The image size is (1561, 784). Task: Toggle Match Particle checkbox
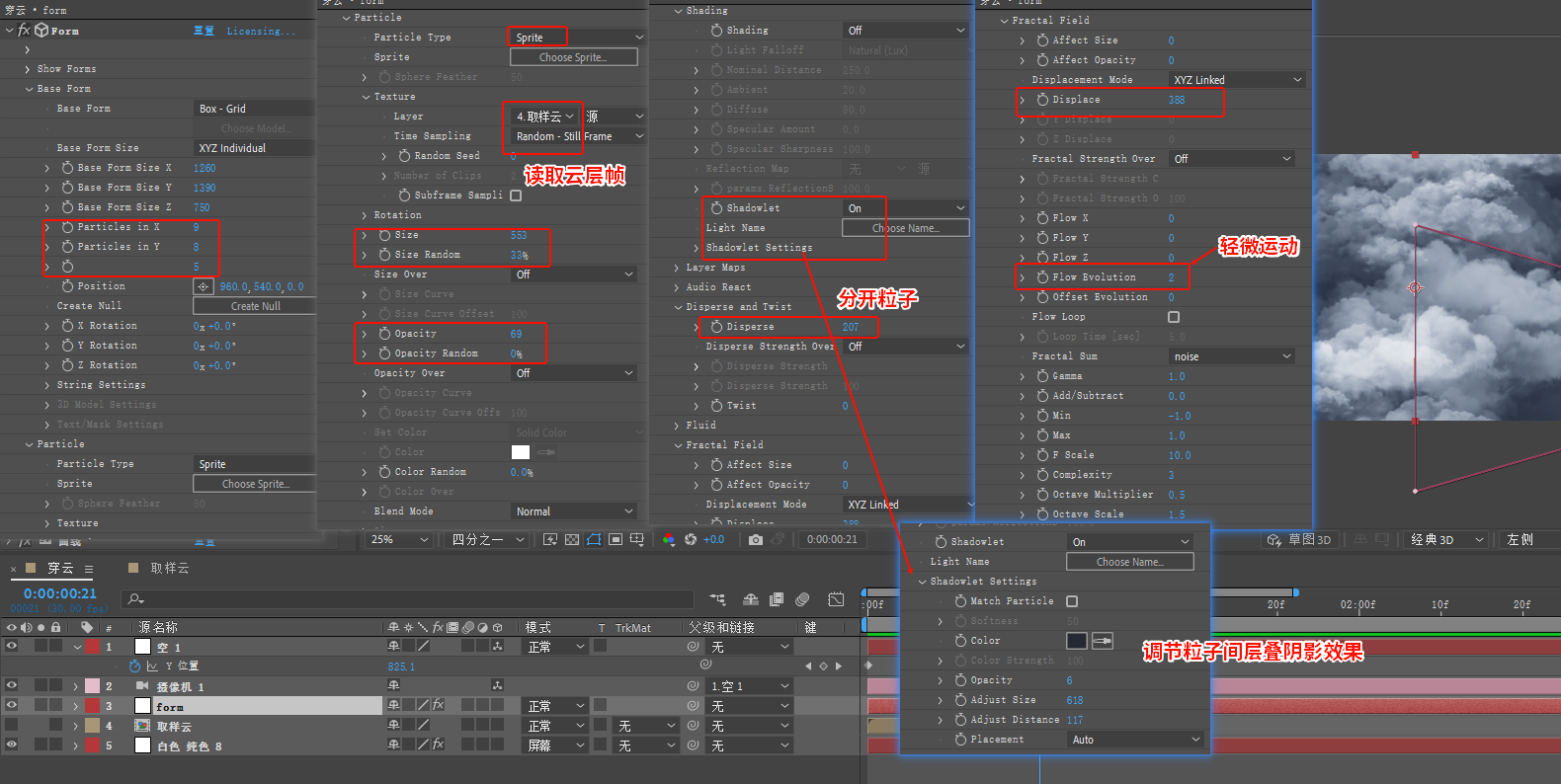(x=1072, y=601)
